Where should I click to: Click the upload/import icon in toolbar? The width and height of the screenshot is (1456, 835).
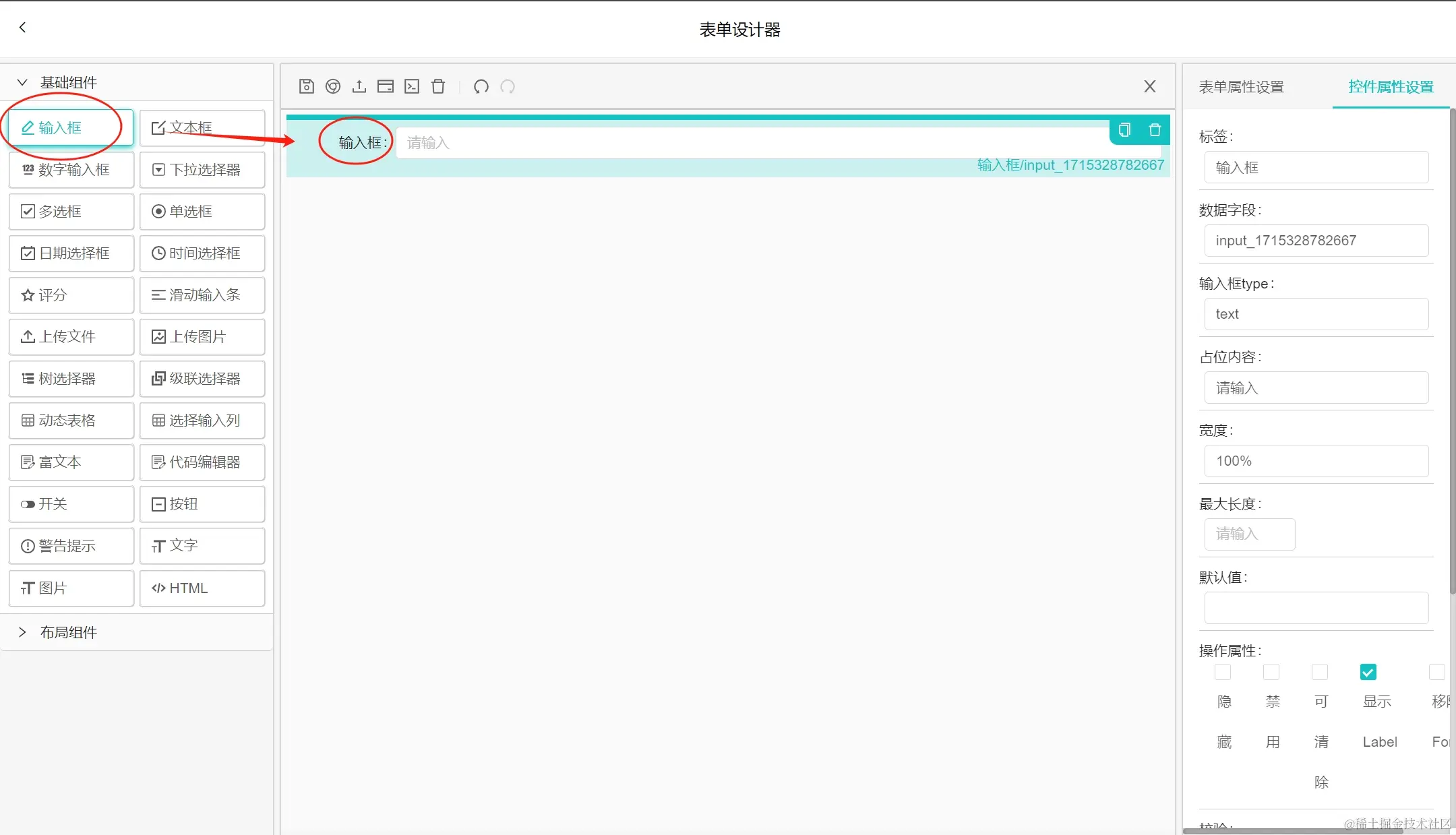[359, 86]
